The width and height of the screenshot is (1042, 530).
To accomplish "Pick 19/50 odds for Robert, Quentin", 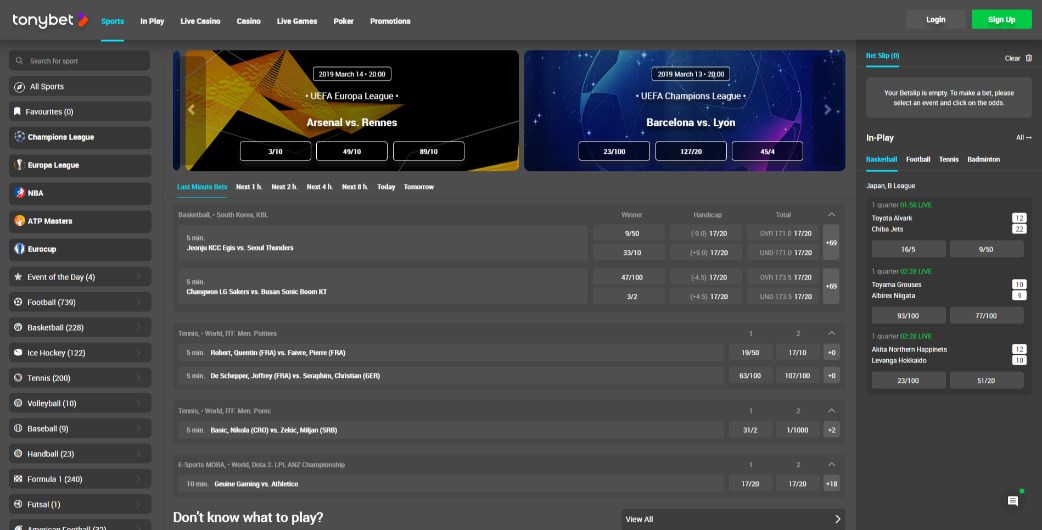I will [750, 353].
